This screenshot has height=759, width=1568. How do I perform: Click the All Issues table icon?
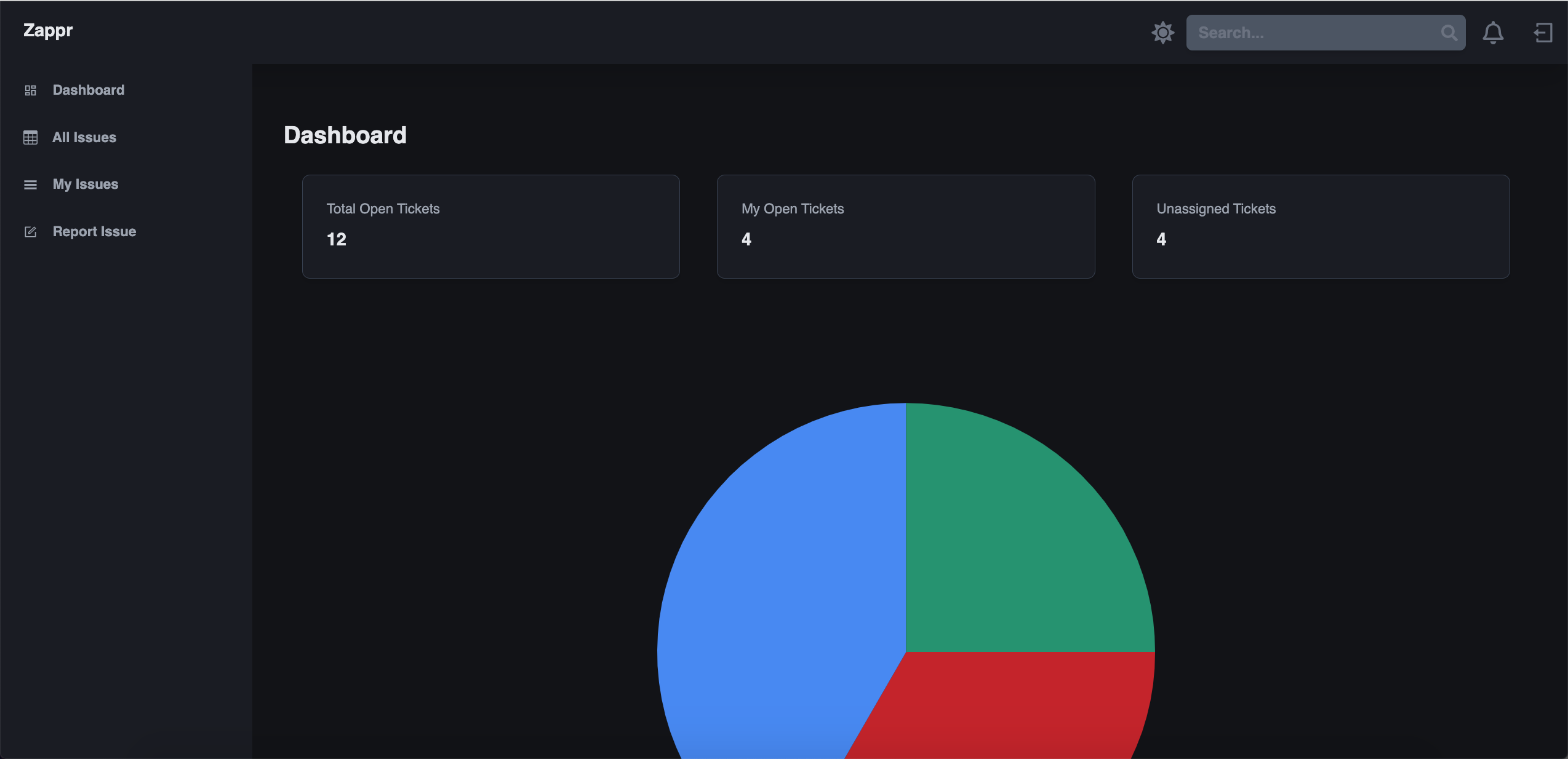30,138
